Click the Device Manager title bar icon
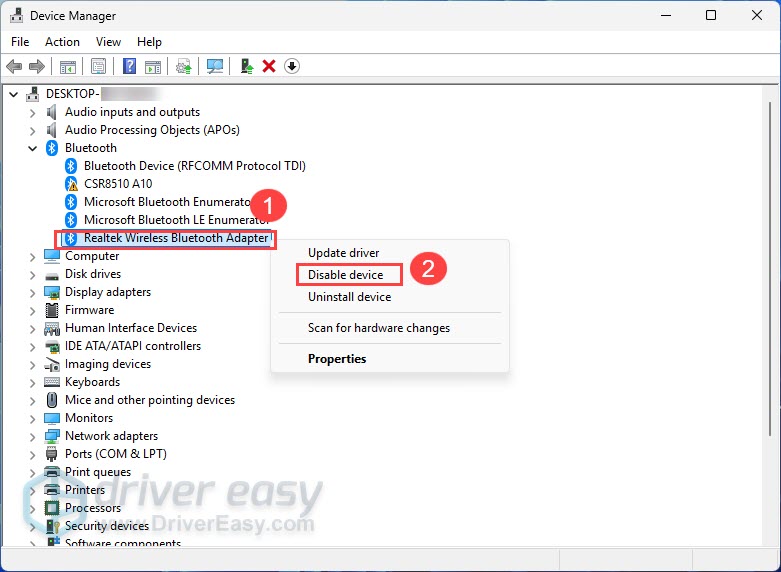 click(x=16, y=15)
